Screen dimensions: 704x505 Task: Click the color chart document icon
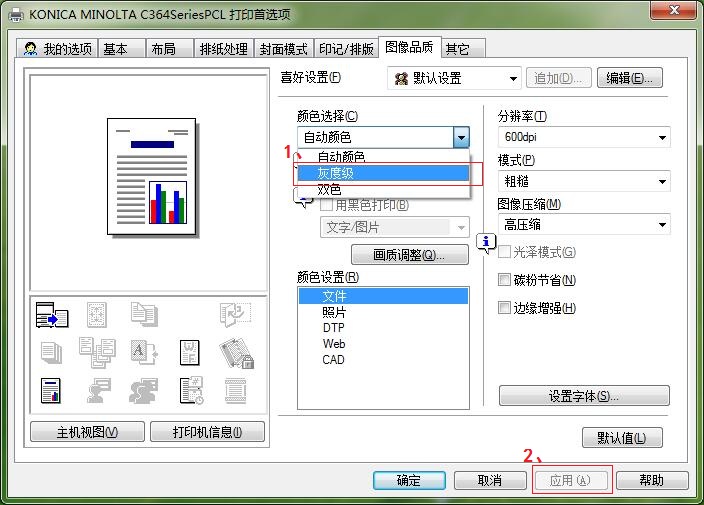coord(51,390)
